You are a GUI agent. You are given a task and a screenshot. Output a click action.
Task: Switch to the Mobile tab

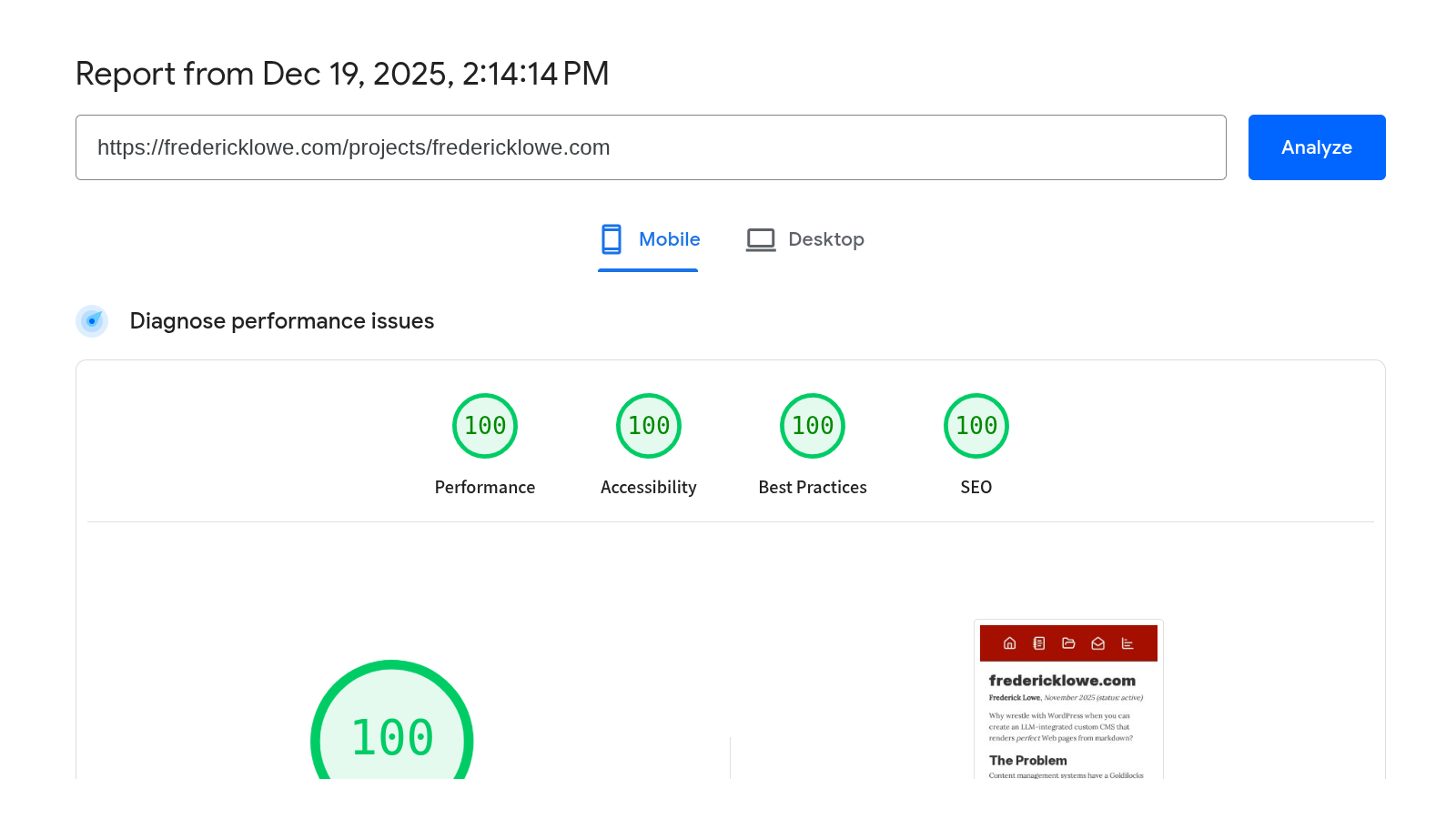[649, 239]
